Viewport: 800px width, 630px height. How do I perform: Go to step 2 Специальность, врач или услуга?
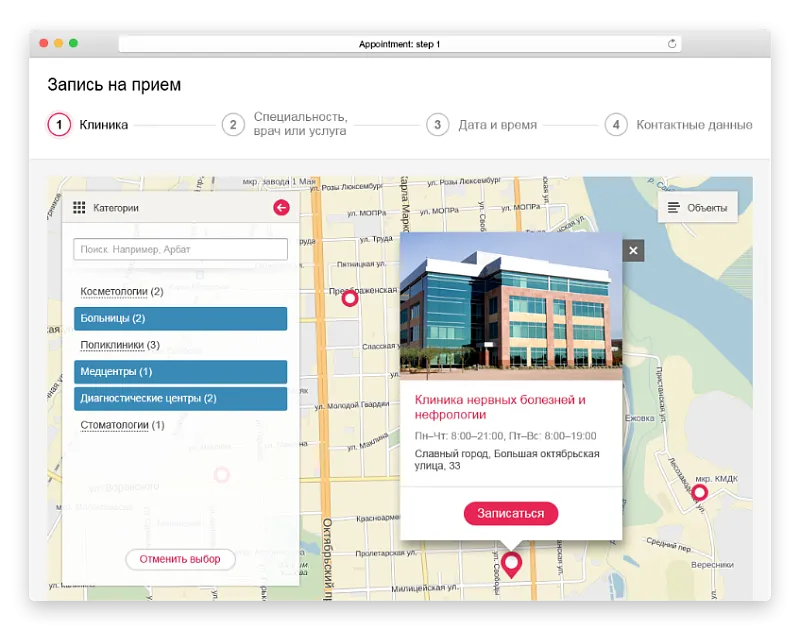tap(285, 124)
